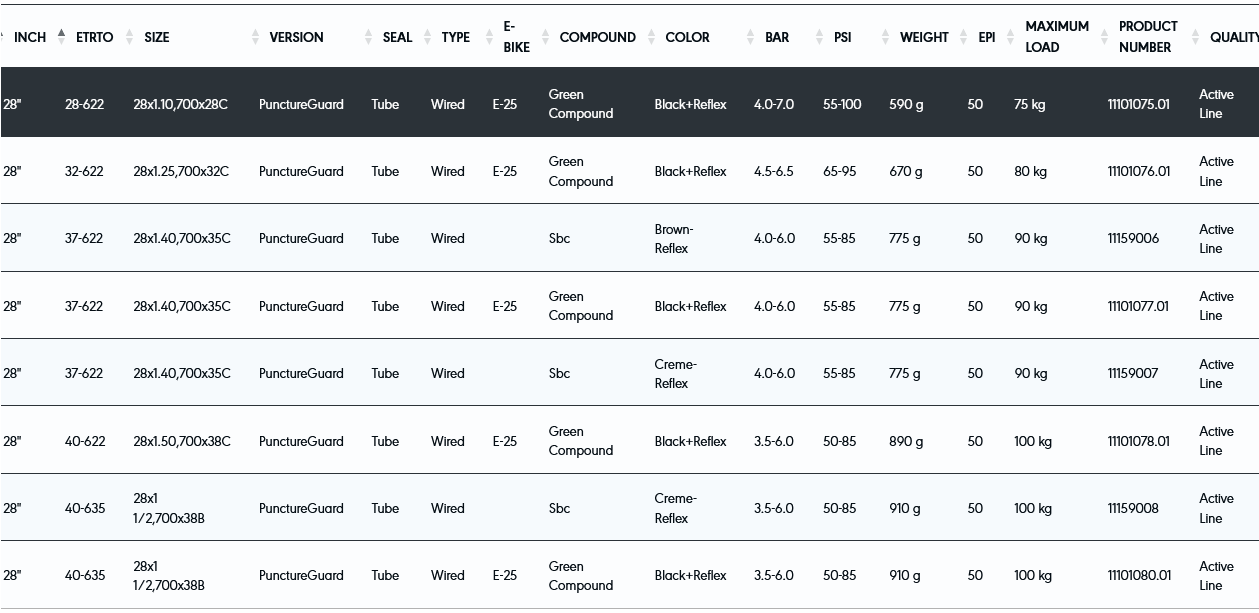Click the 32-622 ETRTO cell
This screenshot has height=613, width=1259.
pyautogui.click(x=84, y=172)
